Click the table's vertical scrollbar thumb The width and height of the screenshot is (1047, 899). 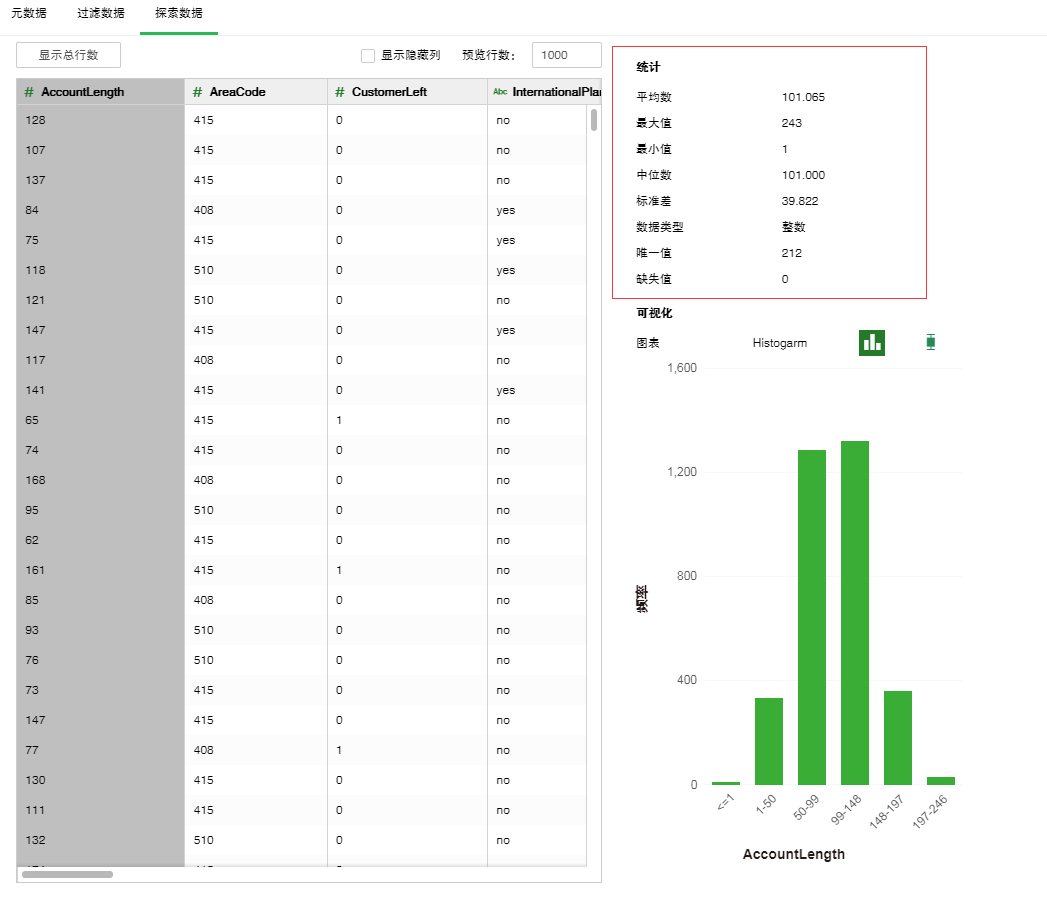[x=594, y=121]
